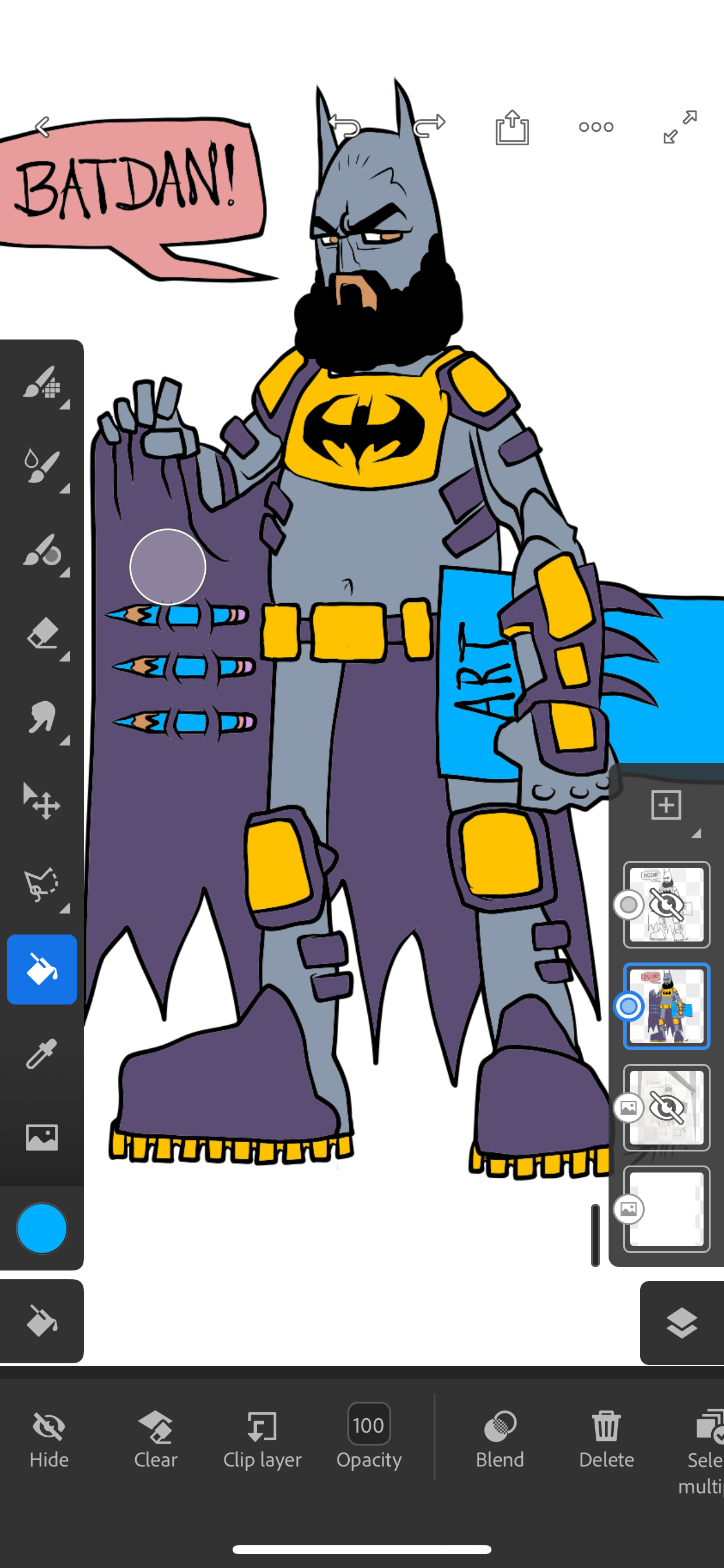This screenshot has width=724, height=1568.
Task: Tap the image badge on the white background layer
Action: coord(629,1209)
